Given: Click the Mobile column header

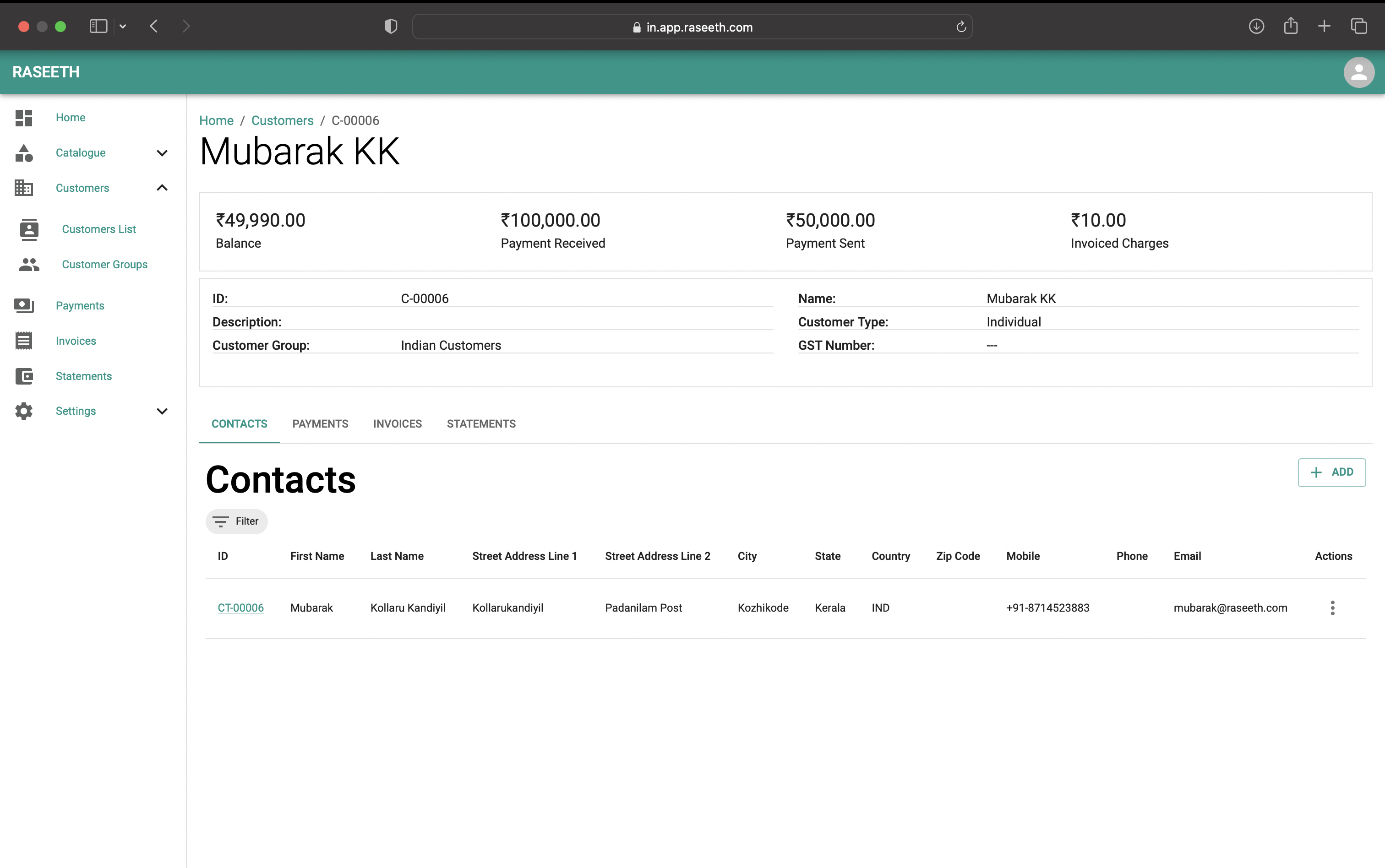Looking at the screenshot, I should (x=1023, y=556).
